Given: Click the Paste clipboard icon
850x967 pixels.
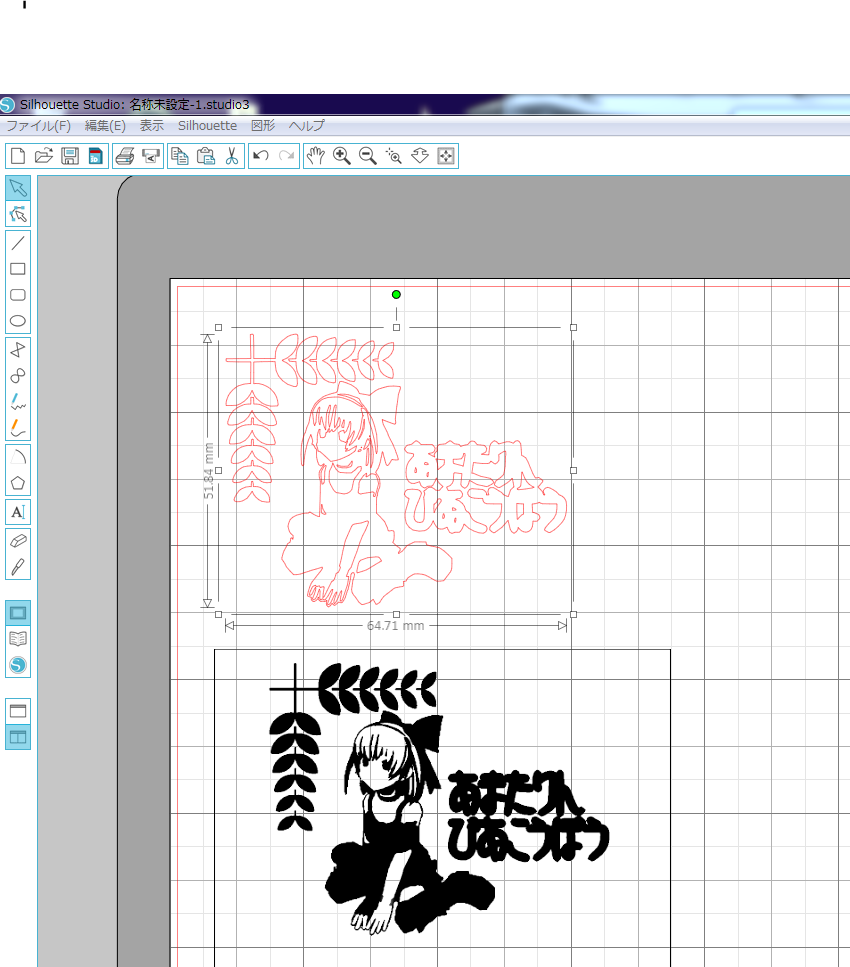Looking at the screenshot, I should [205, 156].
